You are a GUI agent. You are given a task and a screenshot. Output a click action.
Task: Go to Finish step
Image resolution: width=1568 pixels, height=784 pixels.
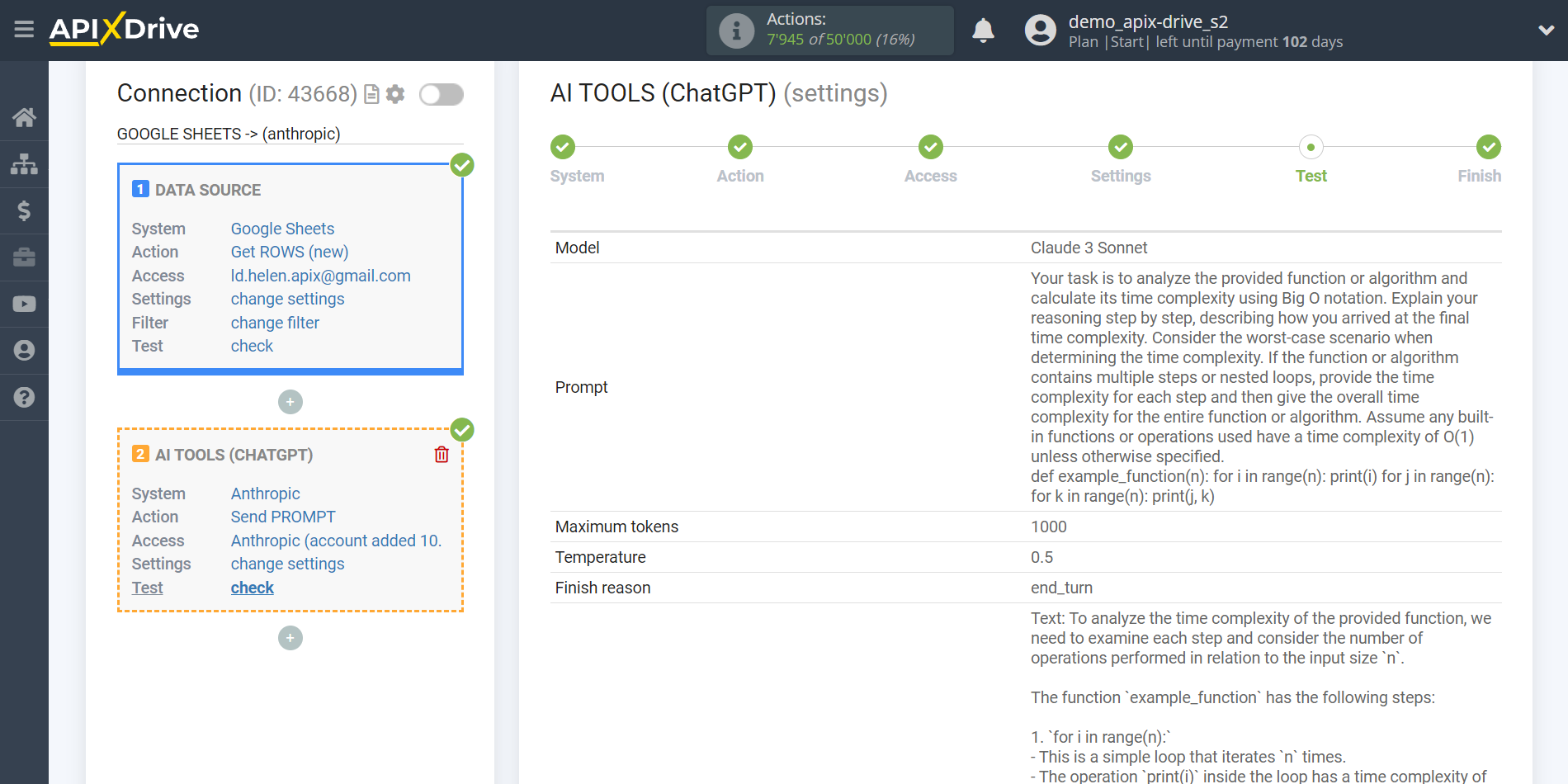1480,176
